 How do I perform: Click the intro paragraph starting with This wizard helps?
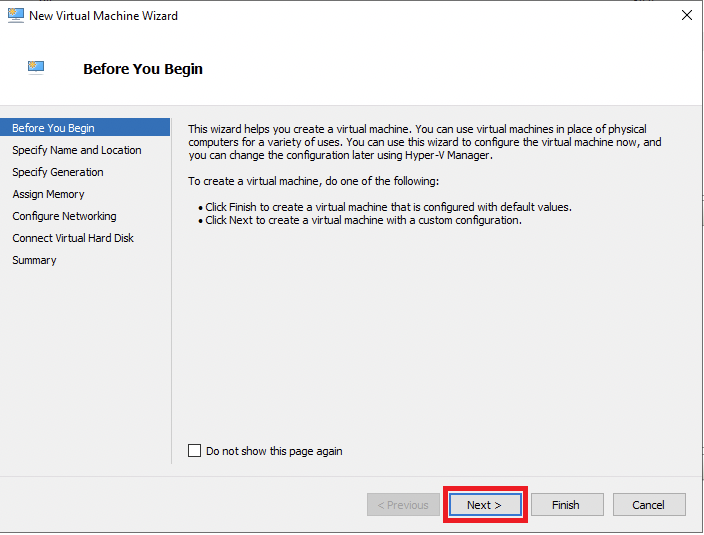(425, 142)
